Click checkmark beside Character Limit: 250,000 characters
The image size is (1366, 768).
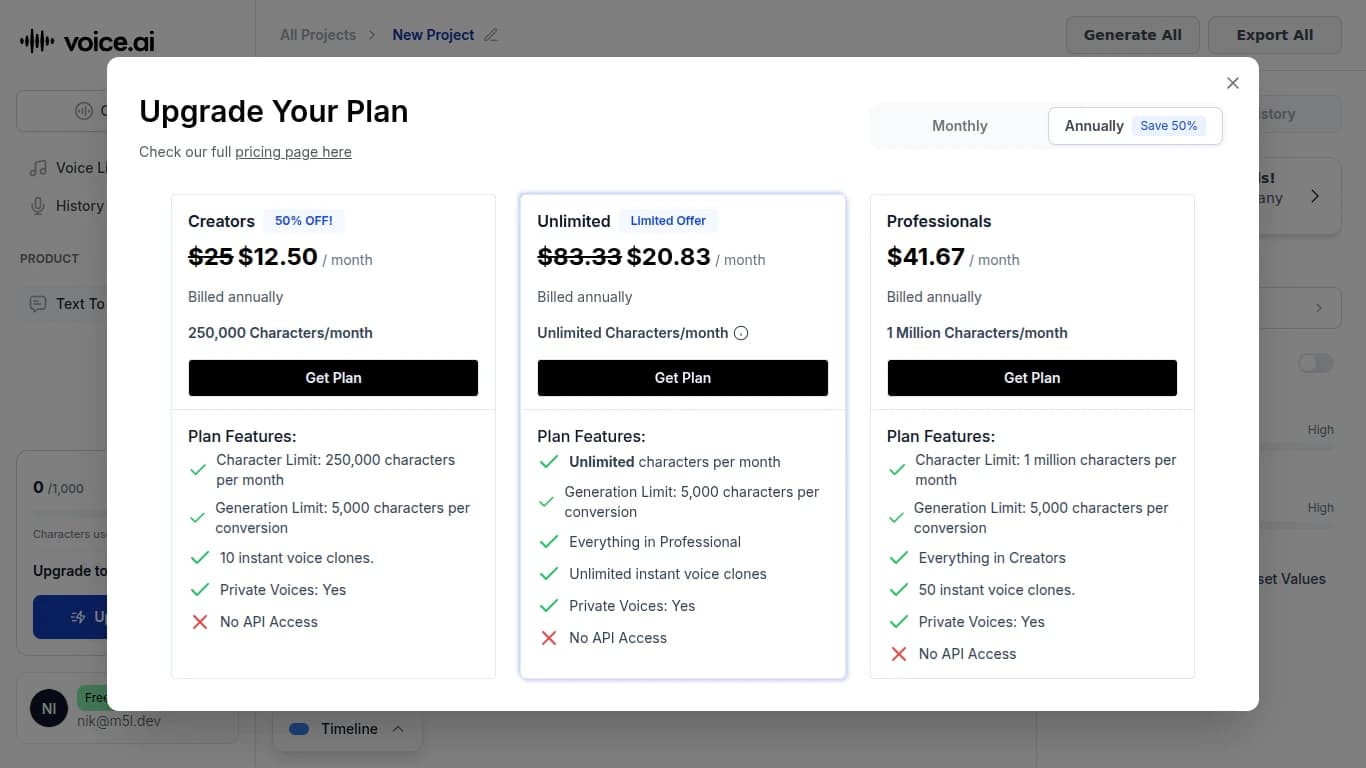coord(197,470)
